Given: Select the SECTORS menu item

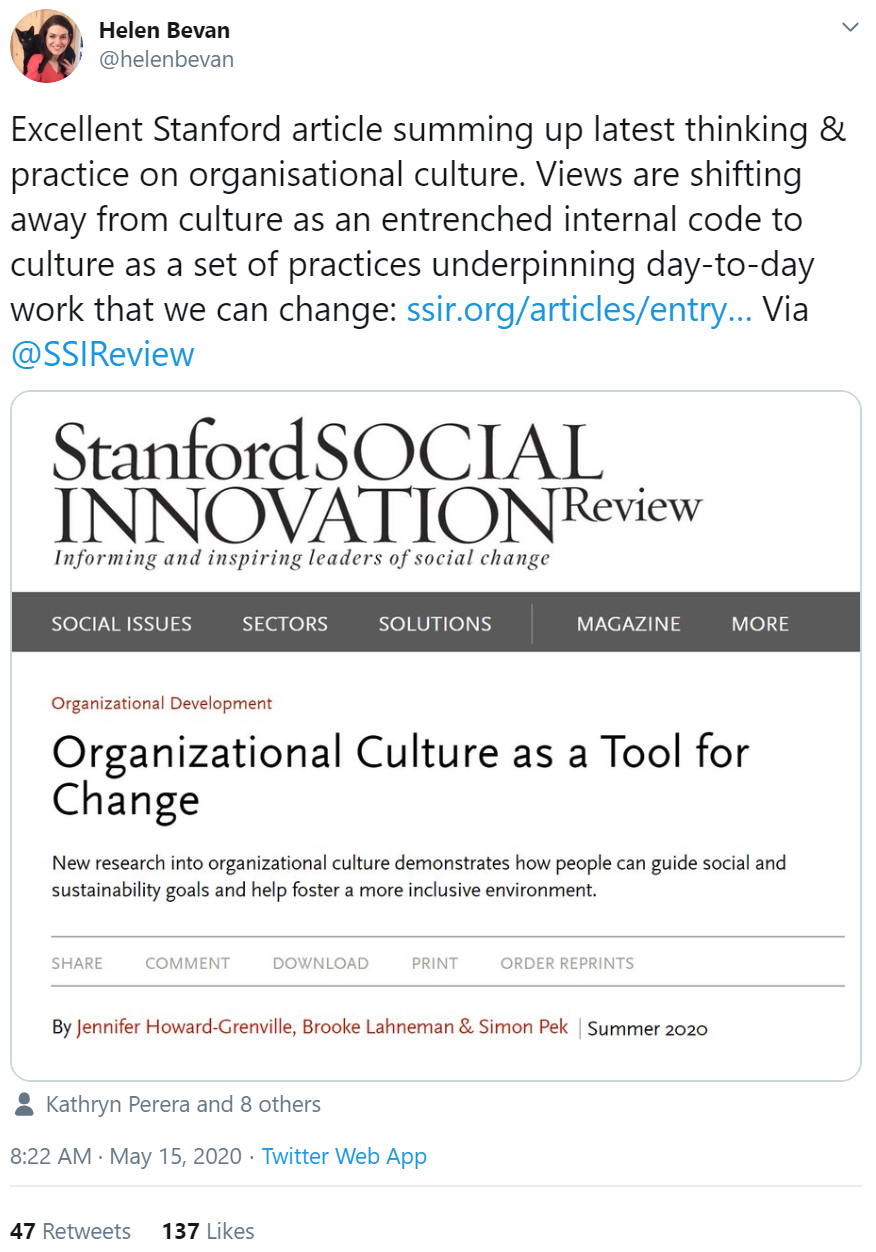Looking at the screenshot, I should [x=285, y=624].
